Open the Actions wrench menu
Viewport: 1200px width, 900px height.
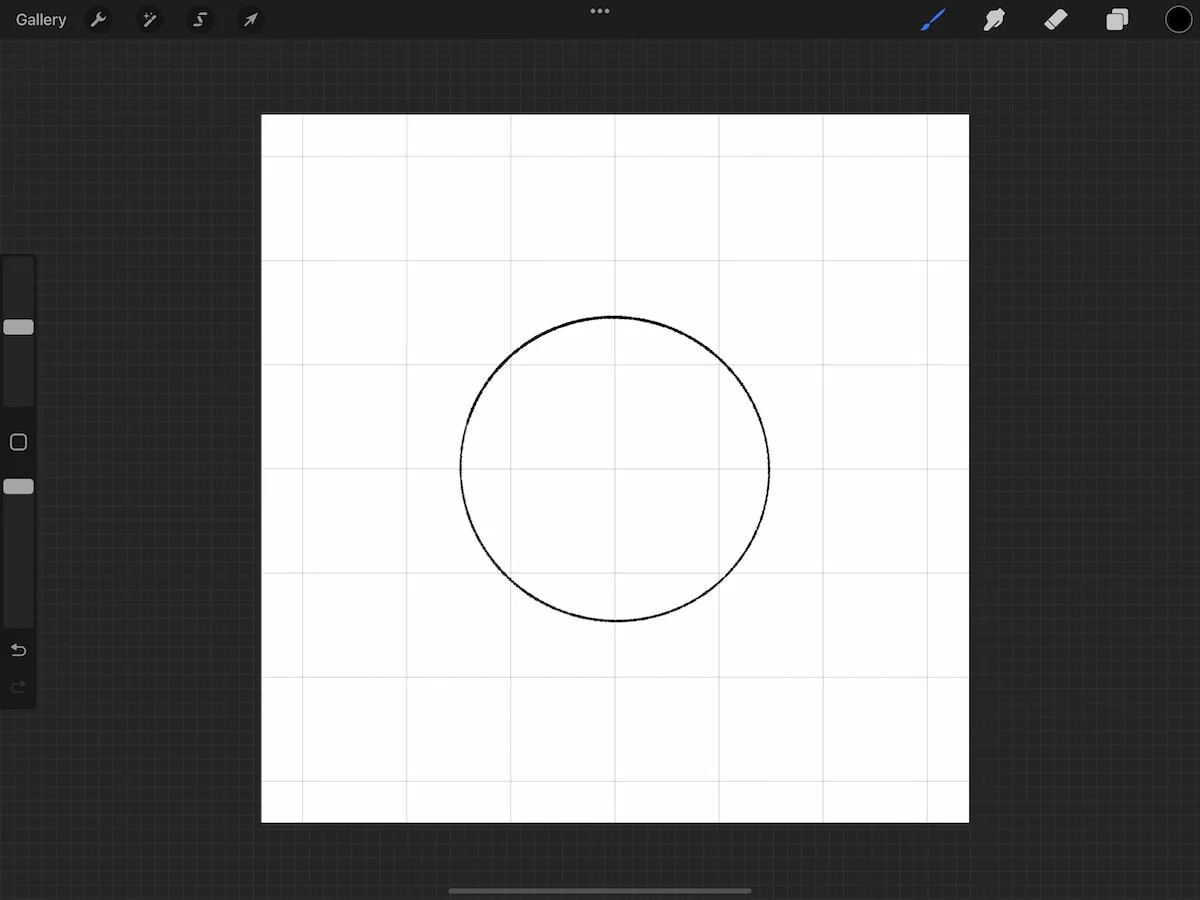(x=98, y=20)
